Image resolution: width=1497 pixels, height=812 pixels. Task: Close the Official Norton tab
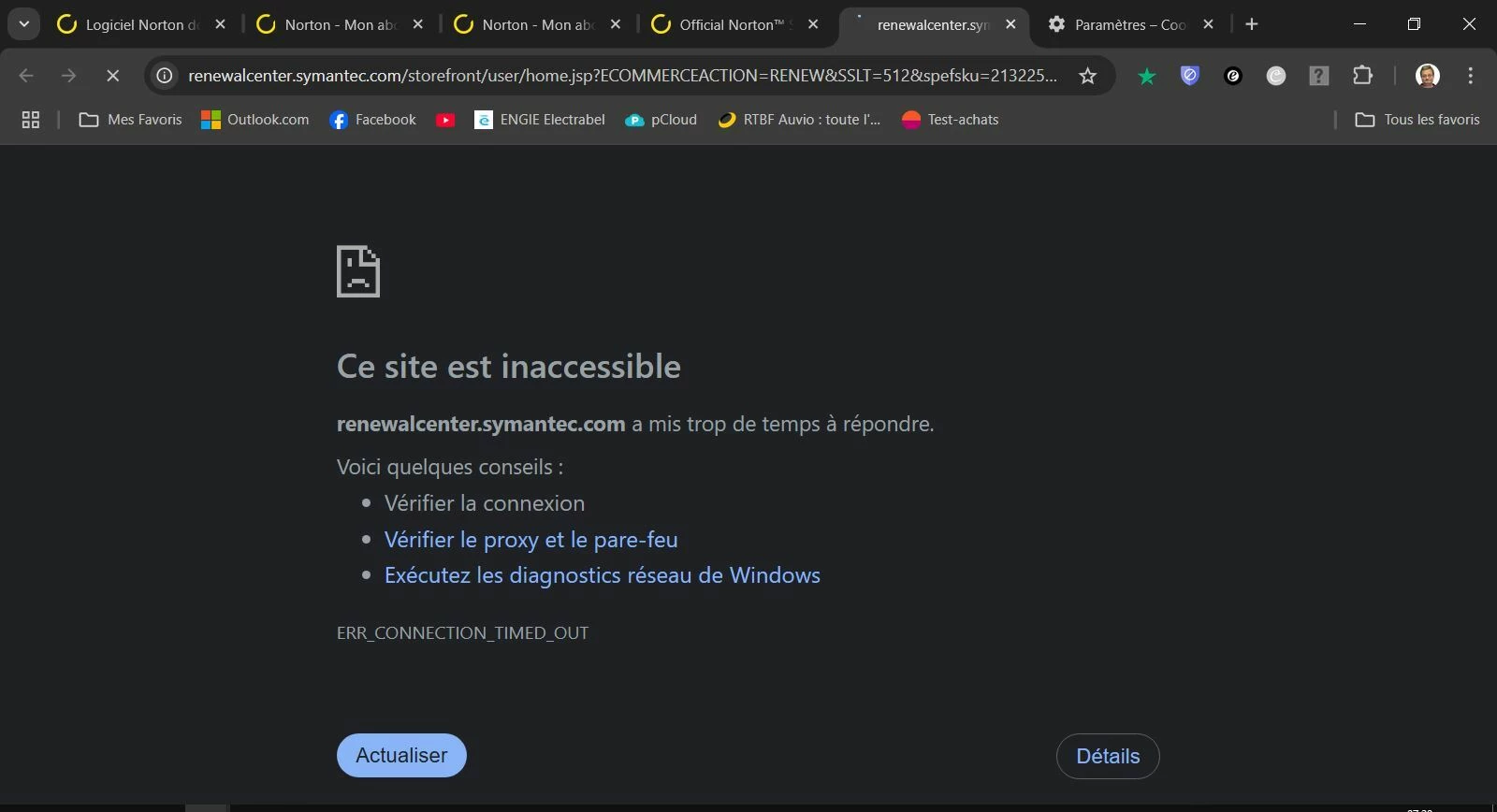[813, 25]
